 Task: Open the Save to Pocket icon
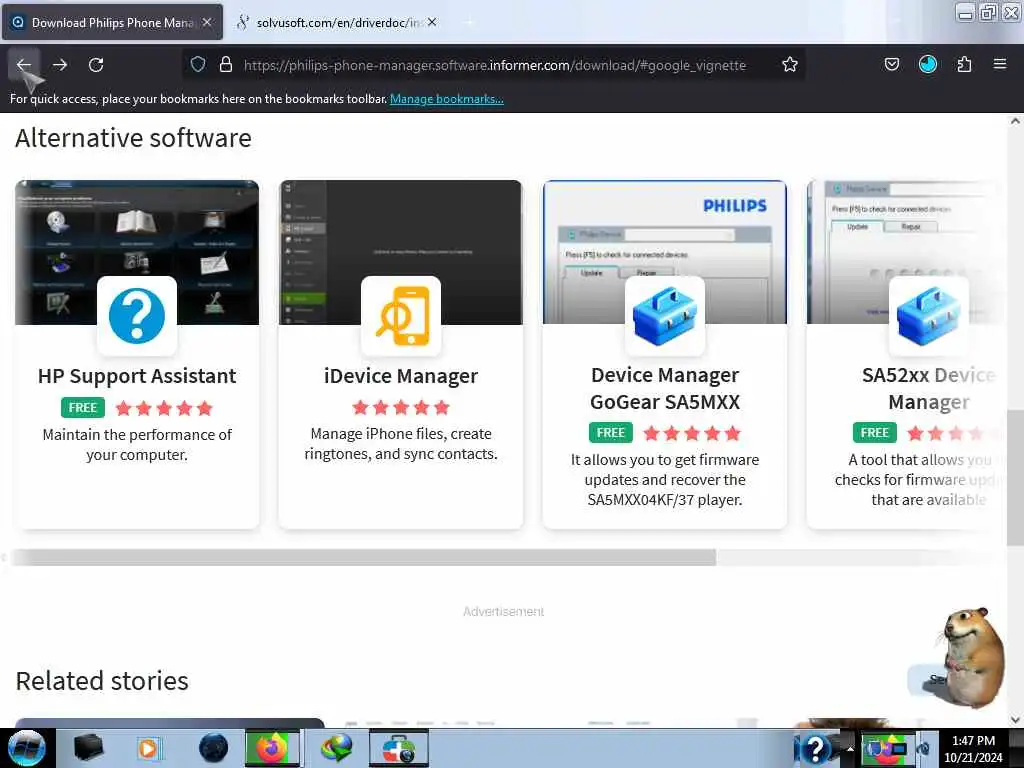coord(891,64)
